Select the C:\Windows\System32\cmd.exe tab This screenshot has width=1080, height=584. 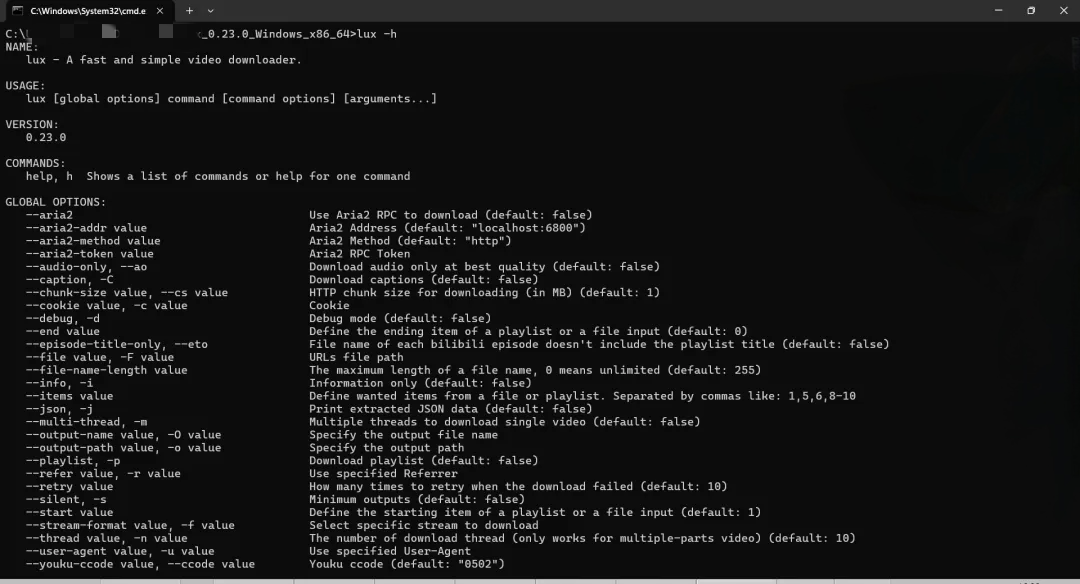87,11
